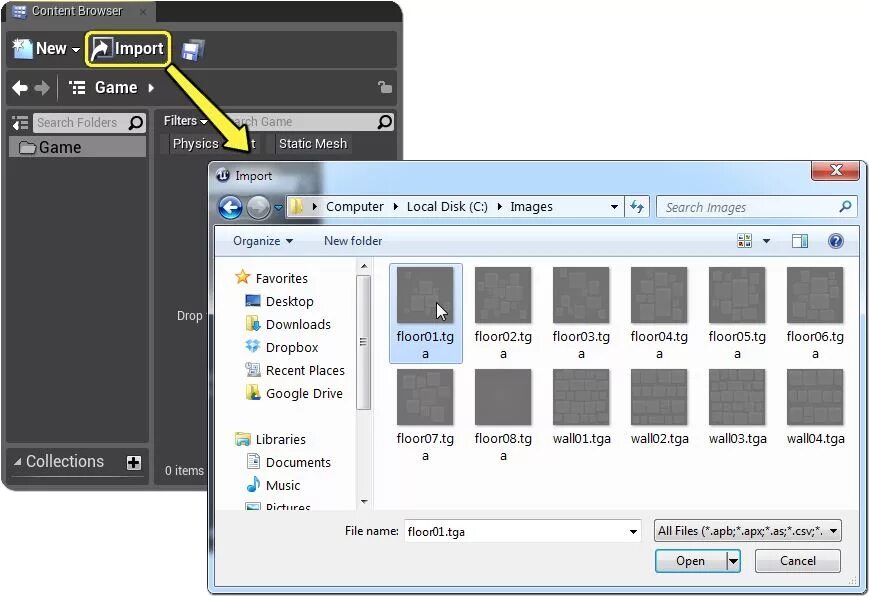This screenshot has height=596, width=869.
Task: Click the New folder button
Action: coord(353,241)
